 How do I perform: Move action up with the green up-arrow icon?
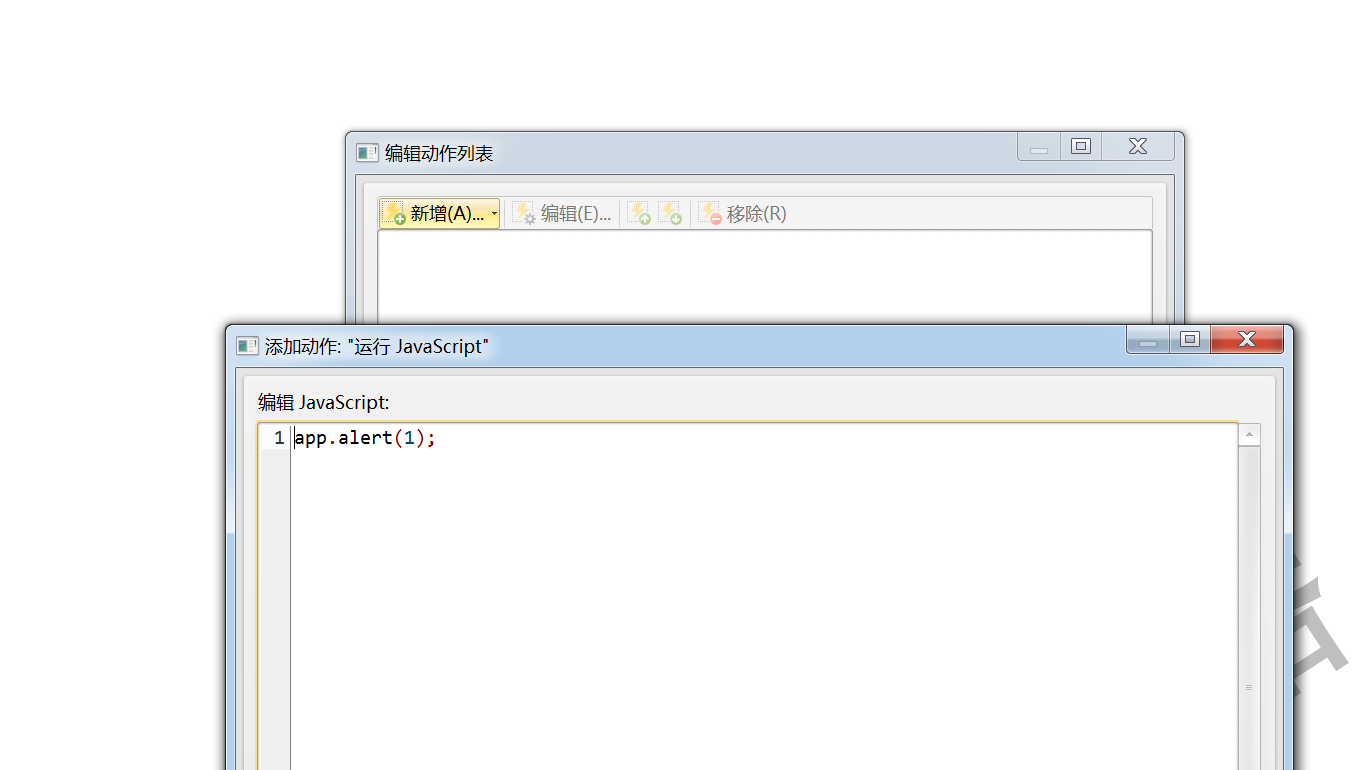point(638,213)
